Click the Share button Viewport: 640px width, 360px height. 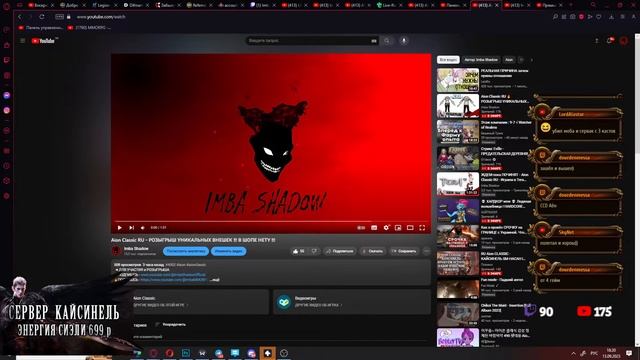340,251
